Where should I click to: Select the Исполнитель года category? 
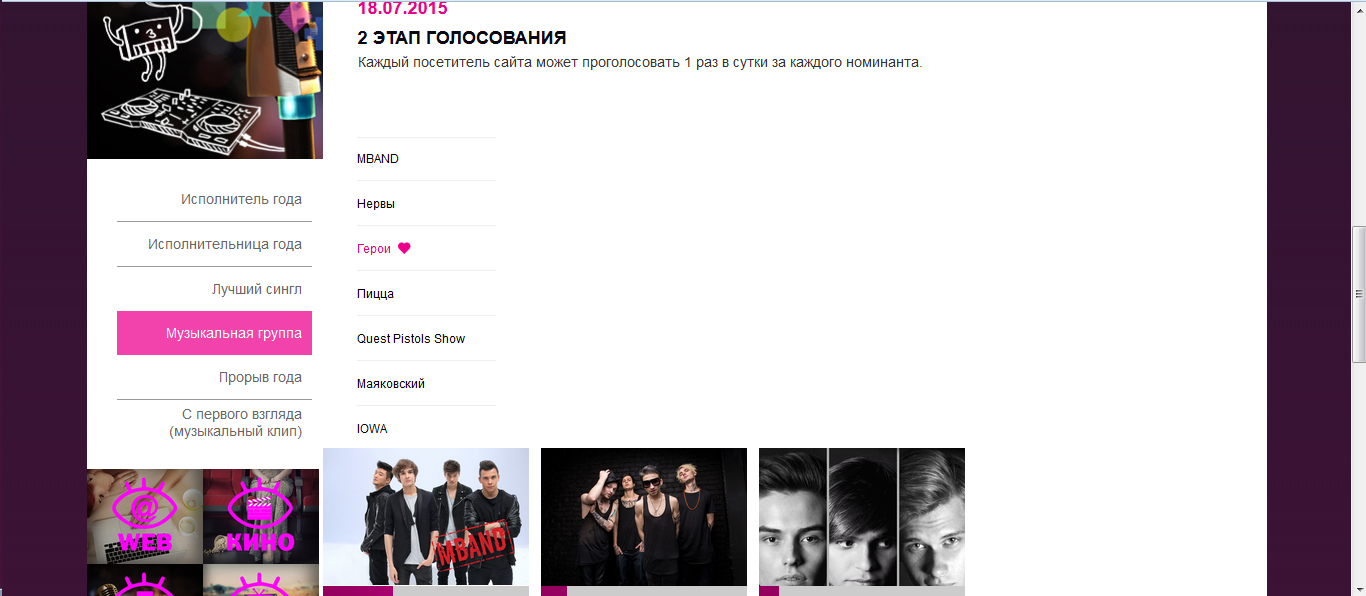[x=241, y=199]
